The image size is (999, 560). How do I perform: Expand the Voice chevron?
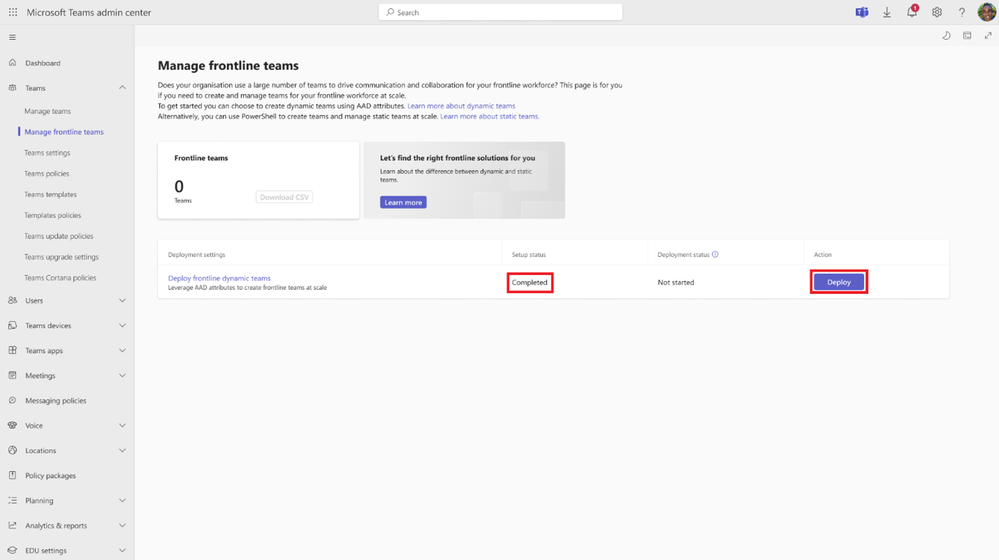coord(122,426)
